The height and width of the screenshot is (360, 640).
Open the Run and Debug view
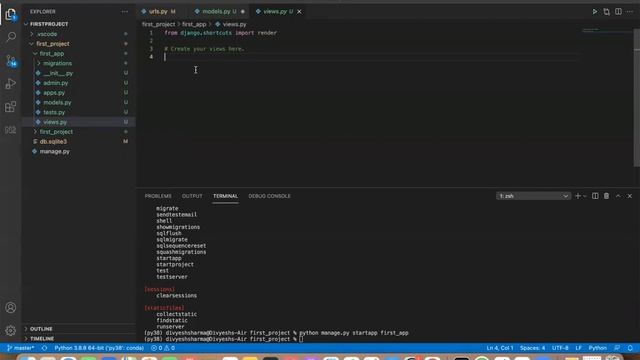[11, 84]
